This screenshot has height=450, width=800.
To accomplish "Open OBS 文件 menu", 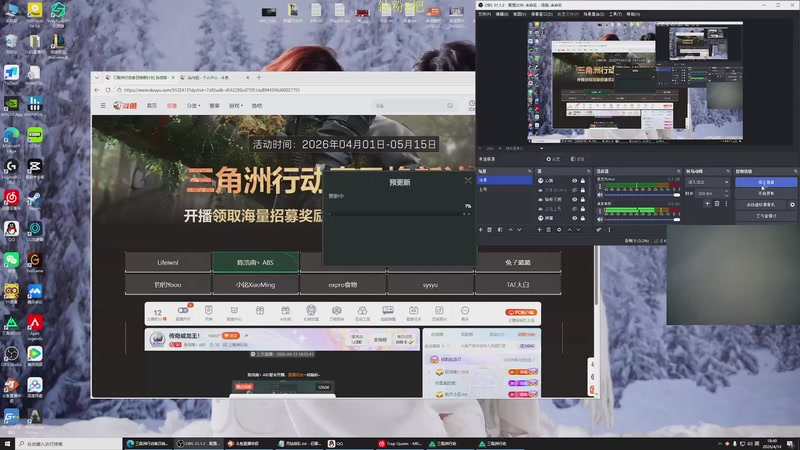I will [x=484, y=14].
